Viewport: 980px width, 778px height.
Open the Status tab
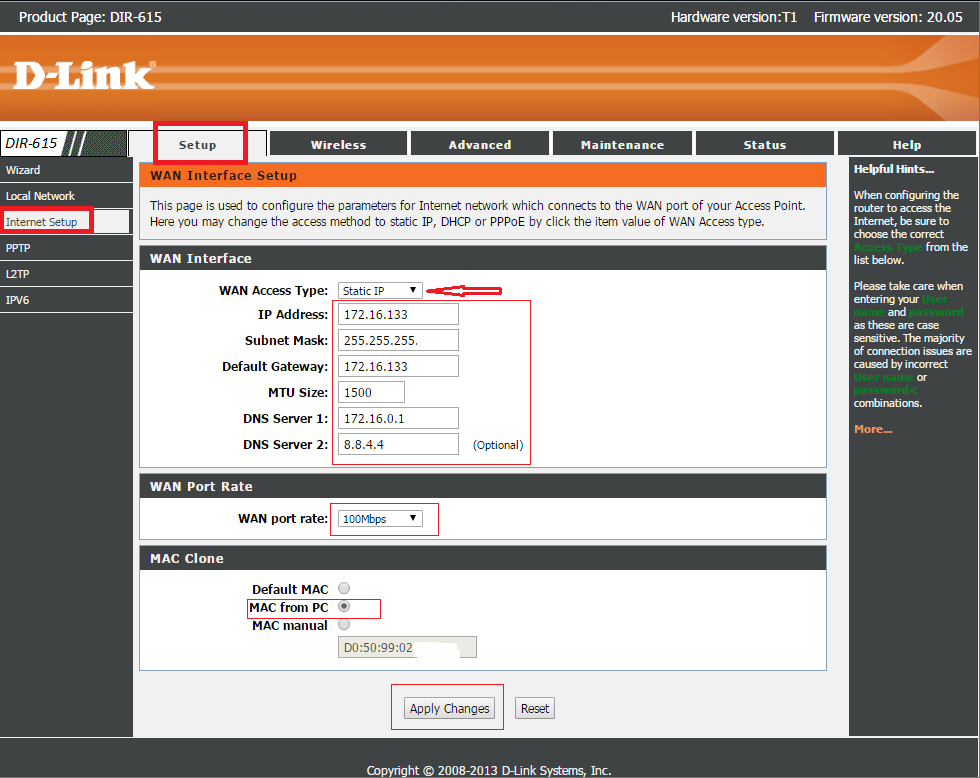pos(764,144)
